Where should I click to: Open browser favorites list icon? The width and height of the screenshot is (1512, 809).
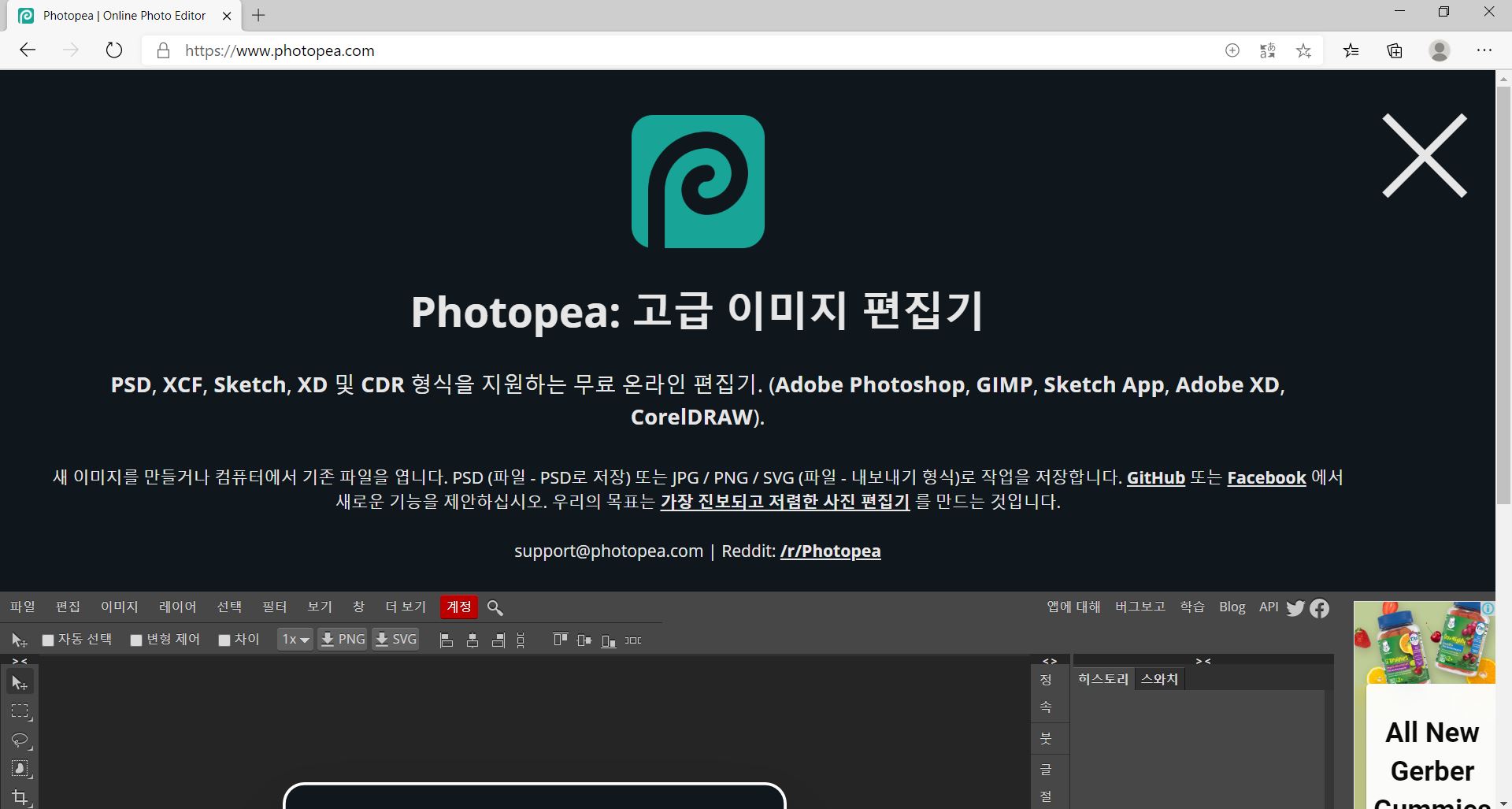point(1351,50)
